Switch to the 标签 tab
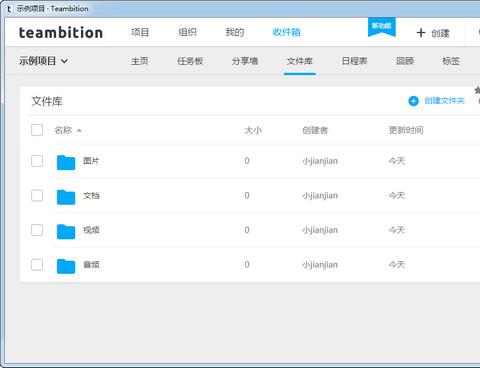The height and width of the screenshot is (368, 480). tap(451, 61)
